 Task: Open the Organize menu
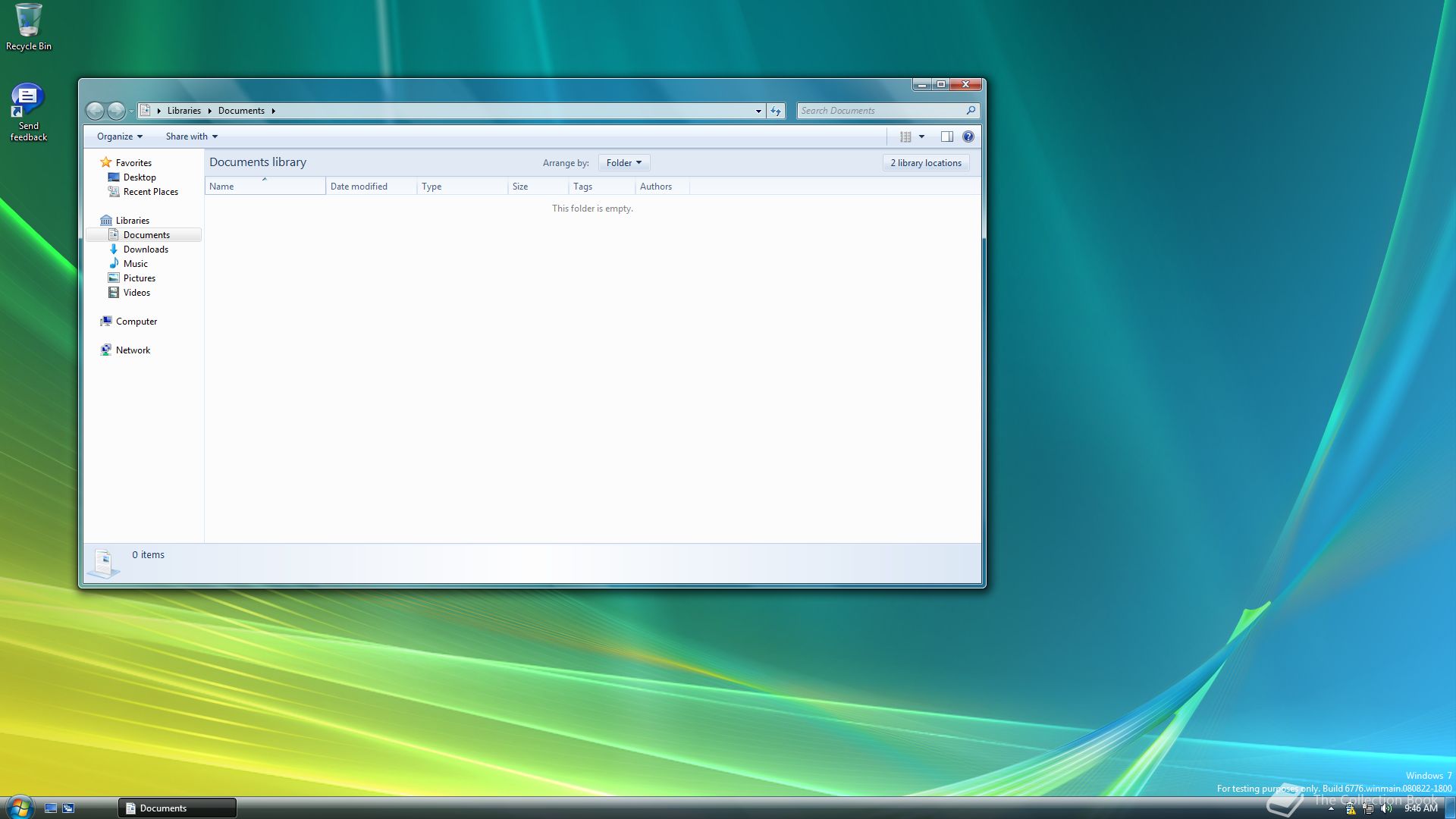tap(120, 136)
